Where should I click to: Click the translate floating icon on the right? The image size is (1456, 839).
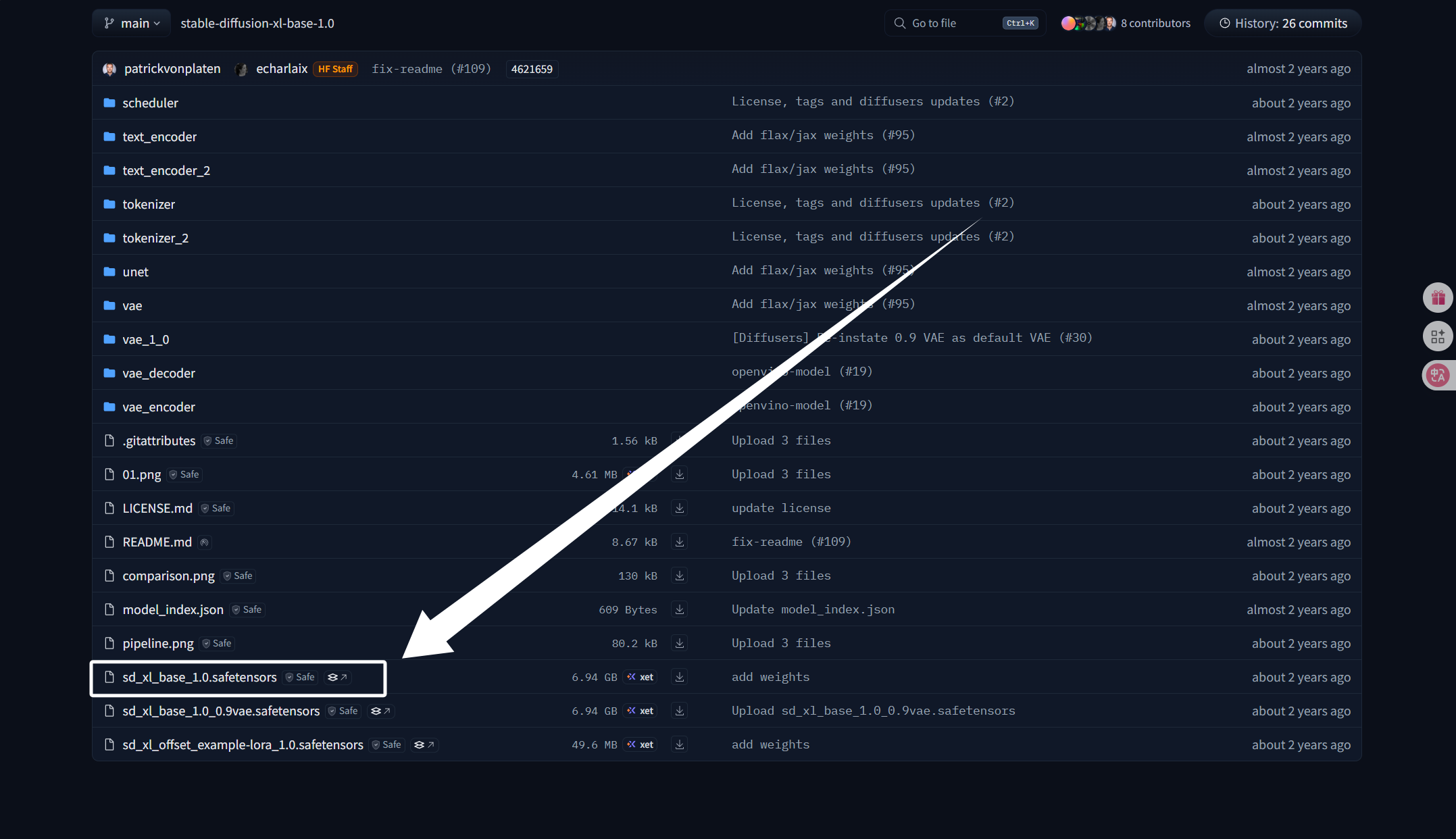[x=1438, y=376]
